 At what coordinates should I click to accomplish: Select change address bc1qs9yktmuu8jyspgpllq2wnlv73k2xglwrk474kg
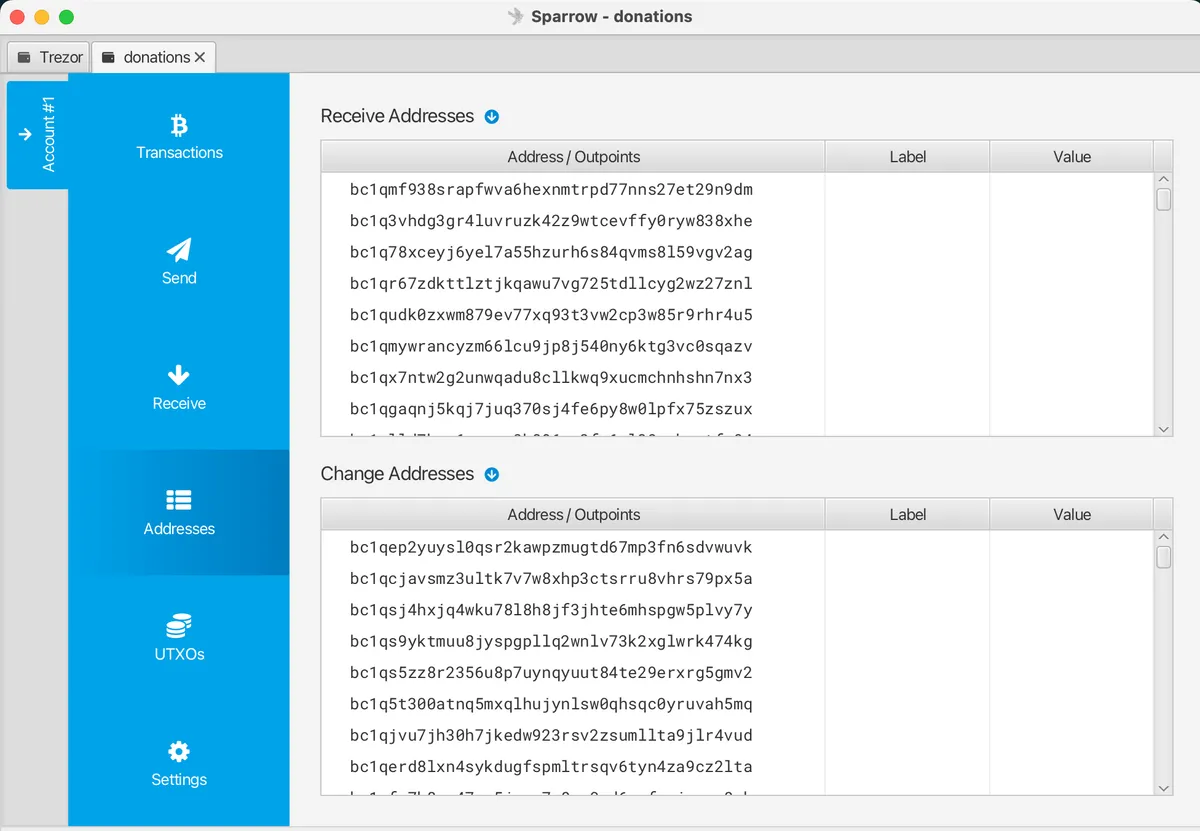pos(551,642)
